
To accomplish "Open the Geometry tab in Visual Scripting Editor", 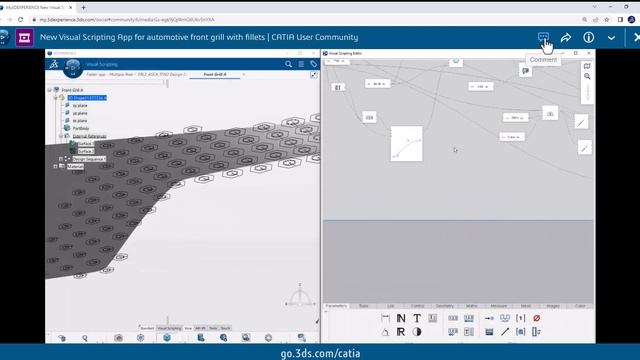I will [444, 306].
